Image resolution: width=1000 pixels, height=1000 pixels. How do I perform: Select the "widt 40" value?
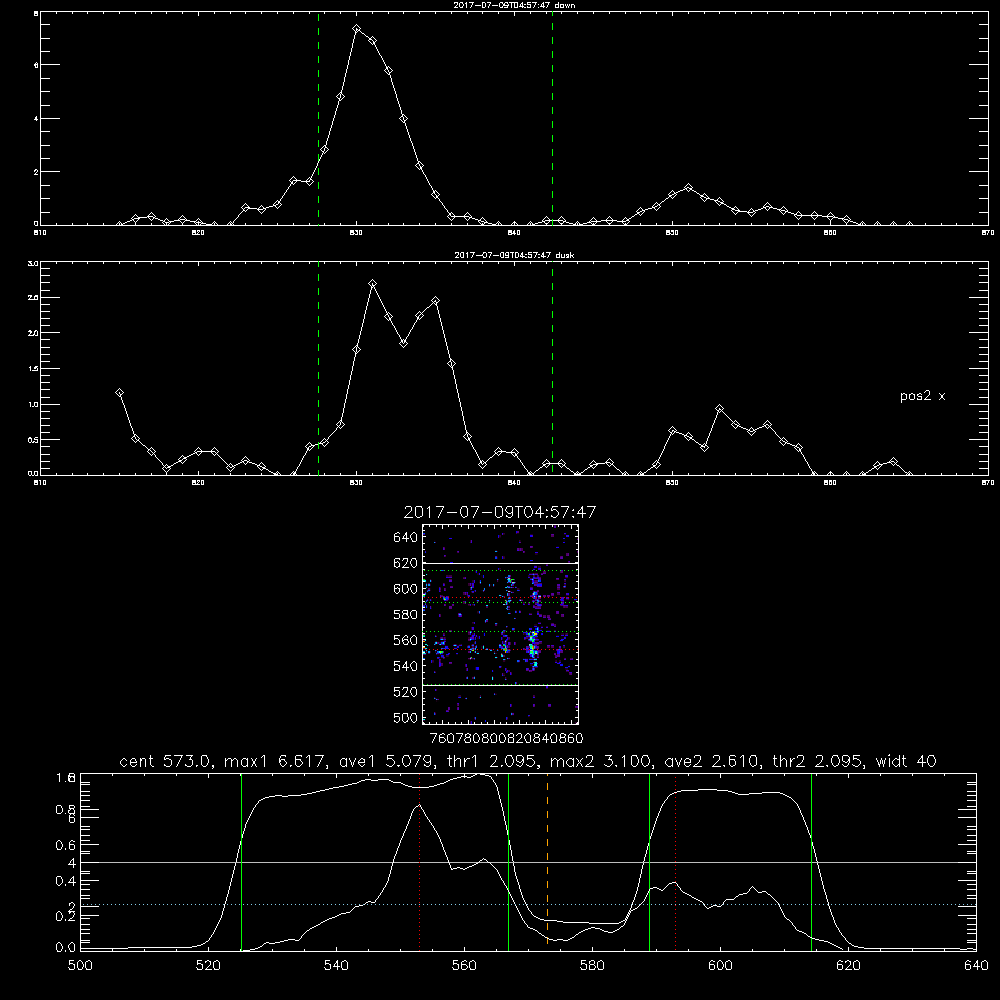[906, 761]
